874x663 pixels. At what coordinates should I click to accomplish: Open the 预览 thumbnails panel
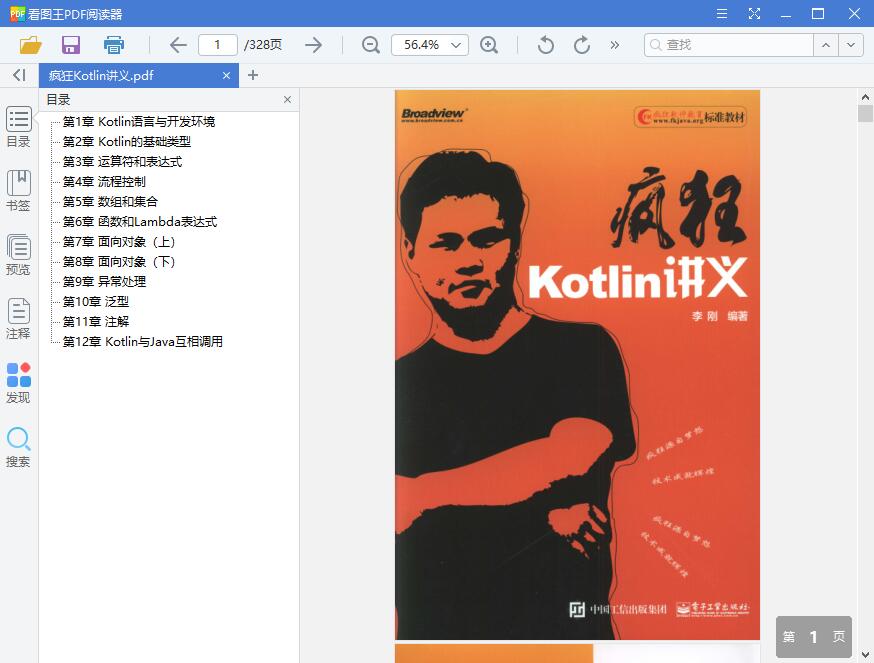click(18, 255)
